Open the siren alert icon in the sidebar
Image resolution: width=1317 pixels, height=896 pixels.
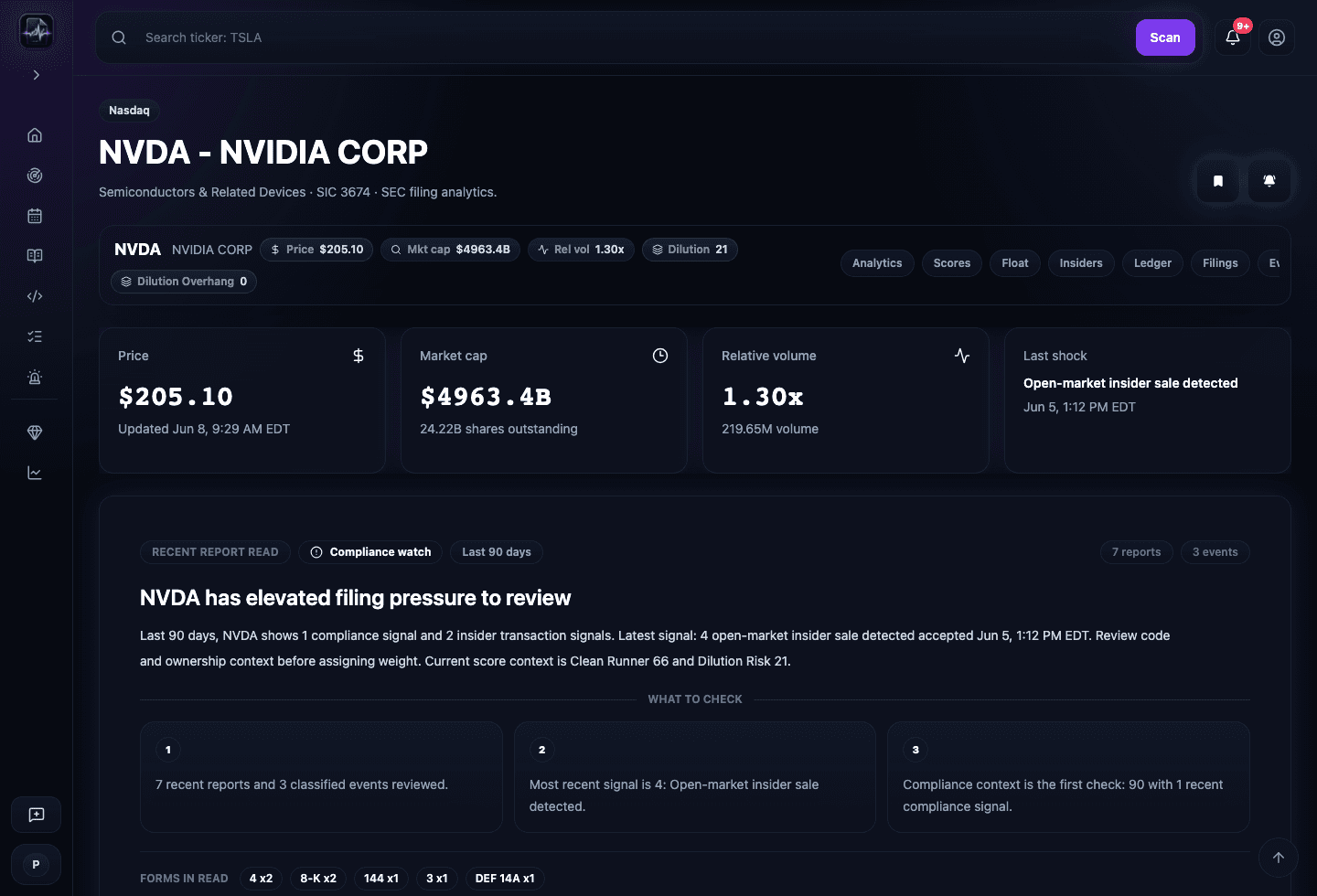(35, 377)
